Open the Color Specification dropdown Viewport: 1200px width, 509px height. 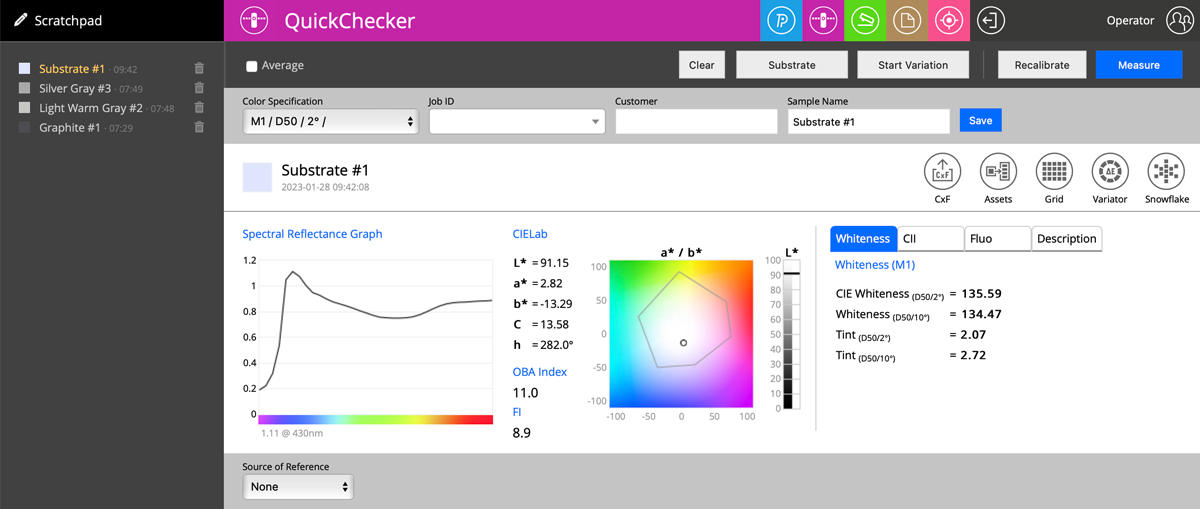coord(330,121)
